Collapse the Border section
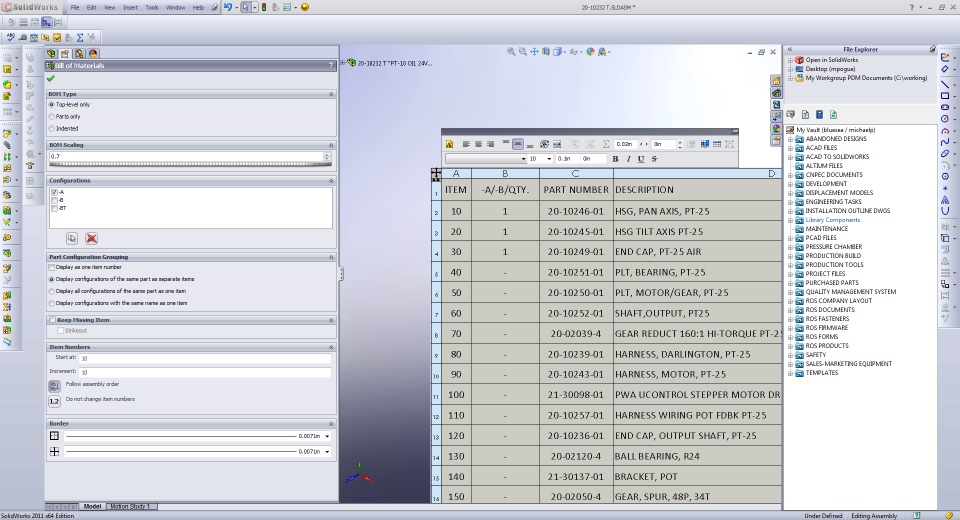The image size is (960, 520). point(331,424)
